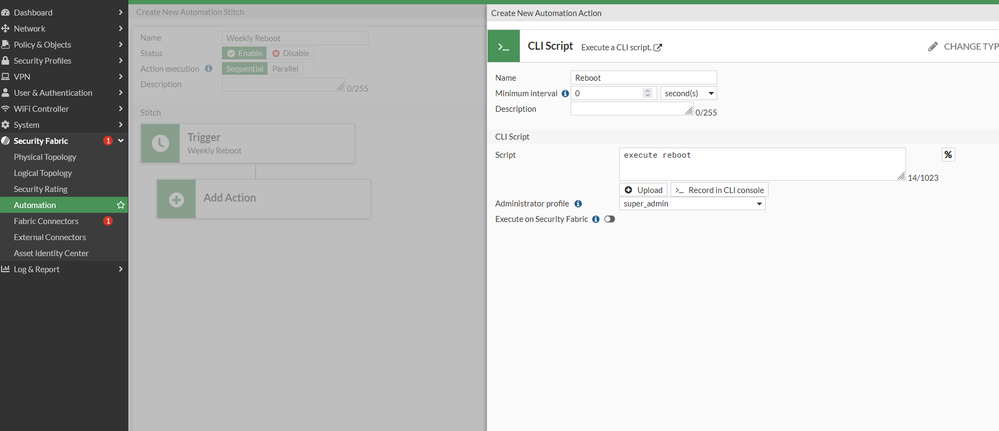Click Record in CLI console button
999x431 pixels.
coord(719,190)
